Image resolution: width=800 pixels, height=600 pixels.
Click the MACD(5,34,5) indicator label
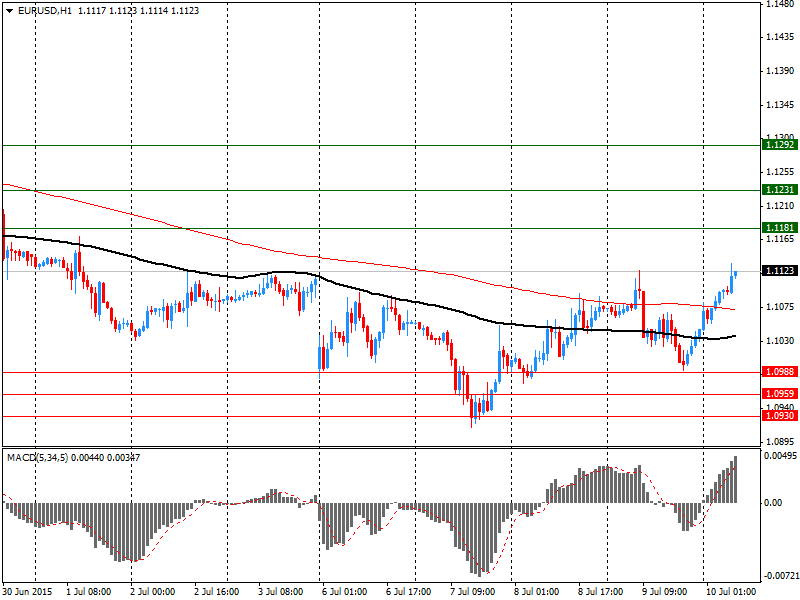pos(37,458)
